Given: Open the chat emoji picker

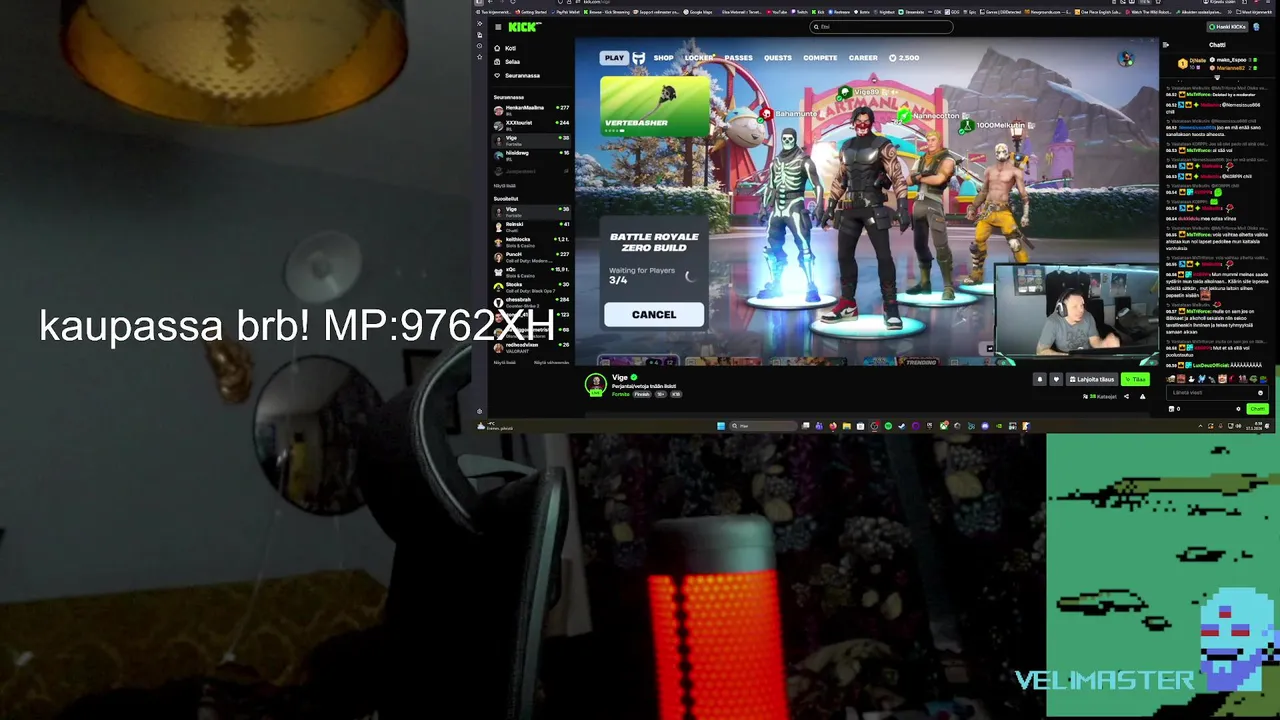Looking at the screenshot, I should pos(1260,393).
